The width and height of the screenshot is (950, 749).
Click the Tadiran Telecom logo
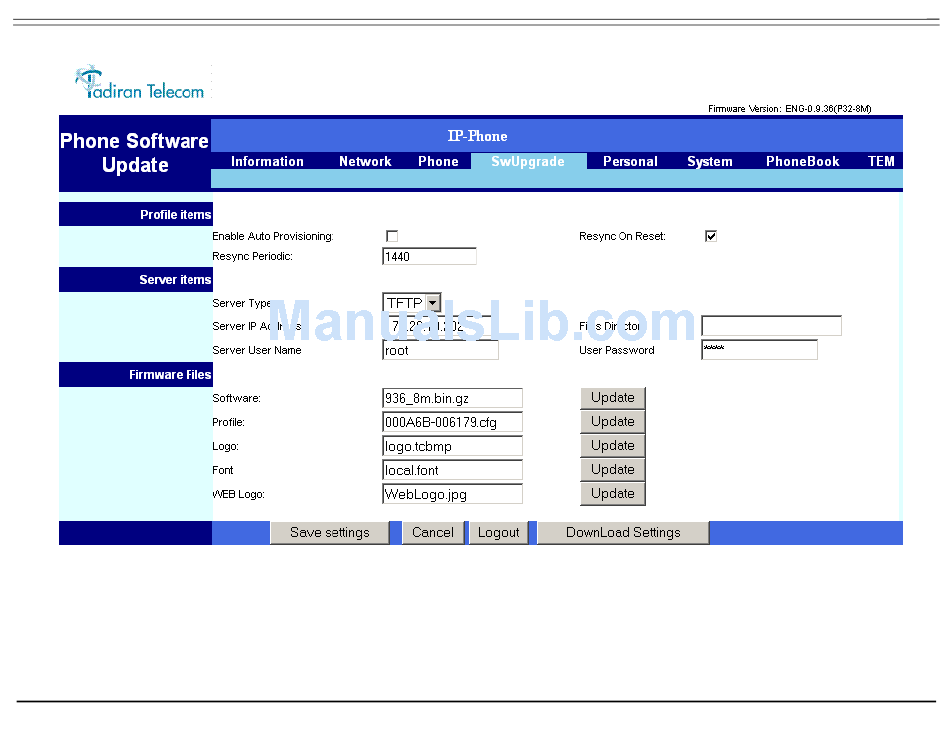(x=140, y=84)
